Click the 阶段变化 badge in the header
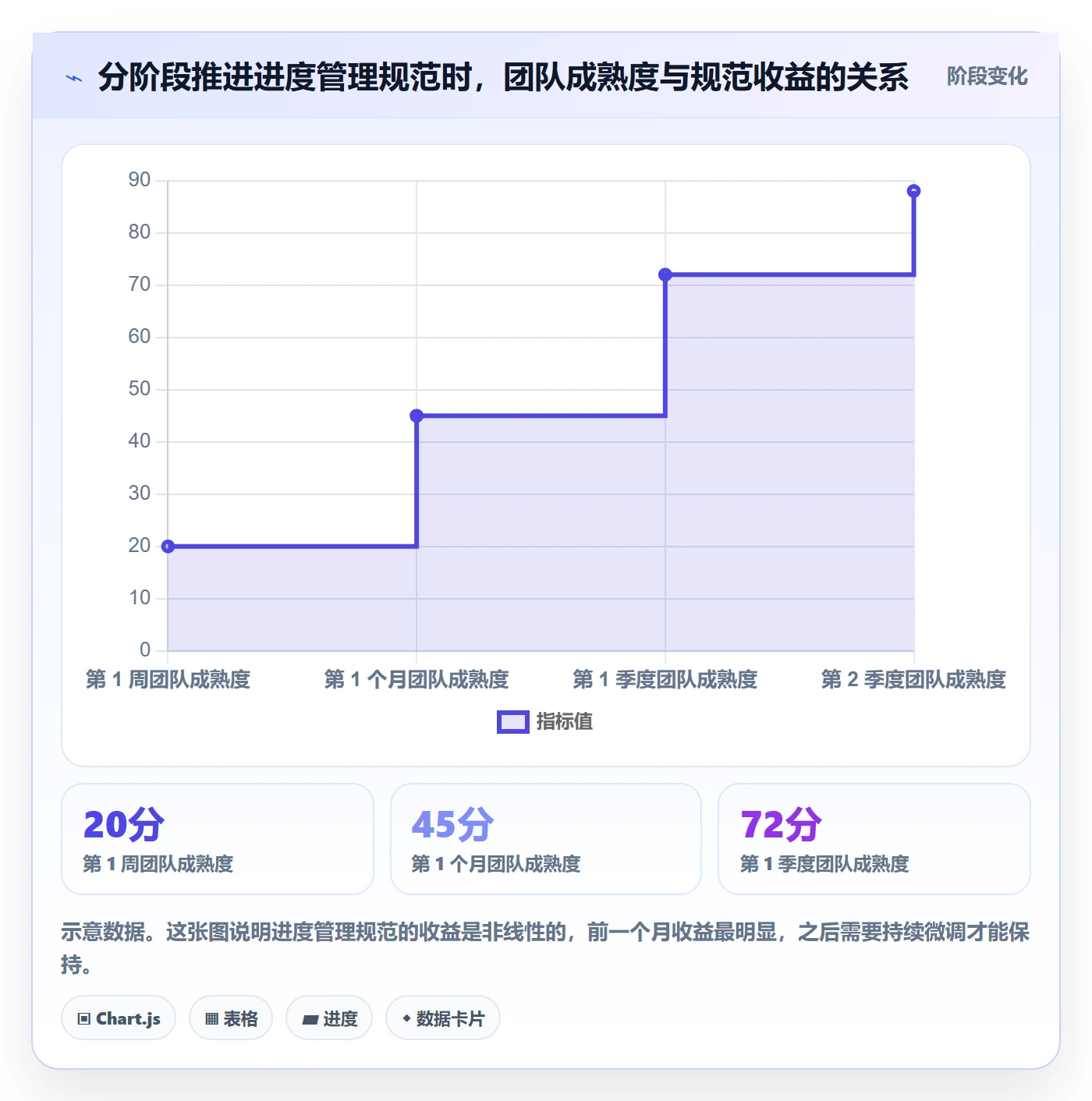The width and height of the screenshot is (1092, 1101). (987, 76)
